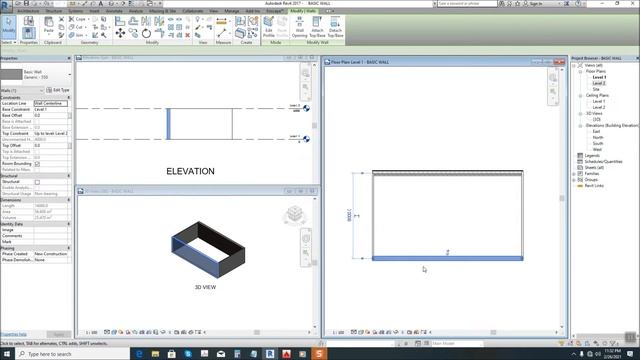
Task: Click the Cut geometry tool
Action: (76, 27)
